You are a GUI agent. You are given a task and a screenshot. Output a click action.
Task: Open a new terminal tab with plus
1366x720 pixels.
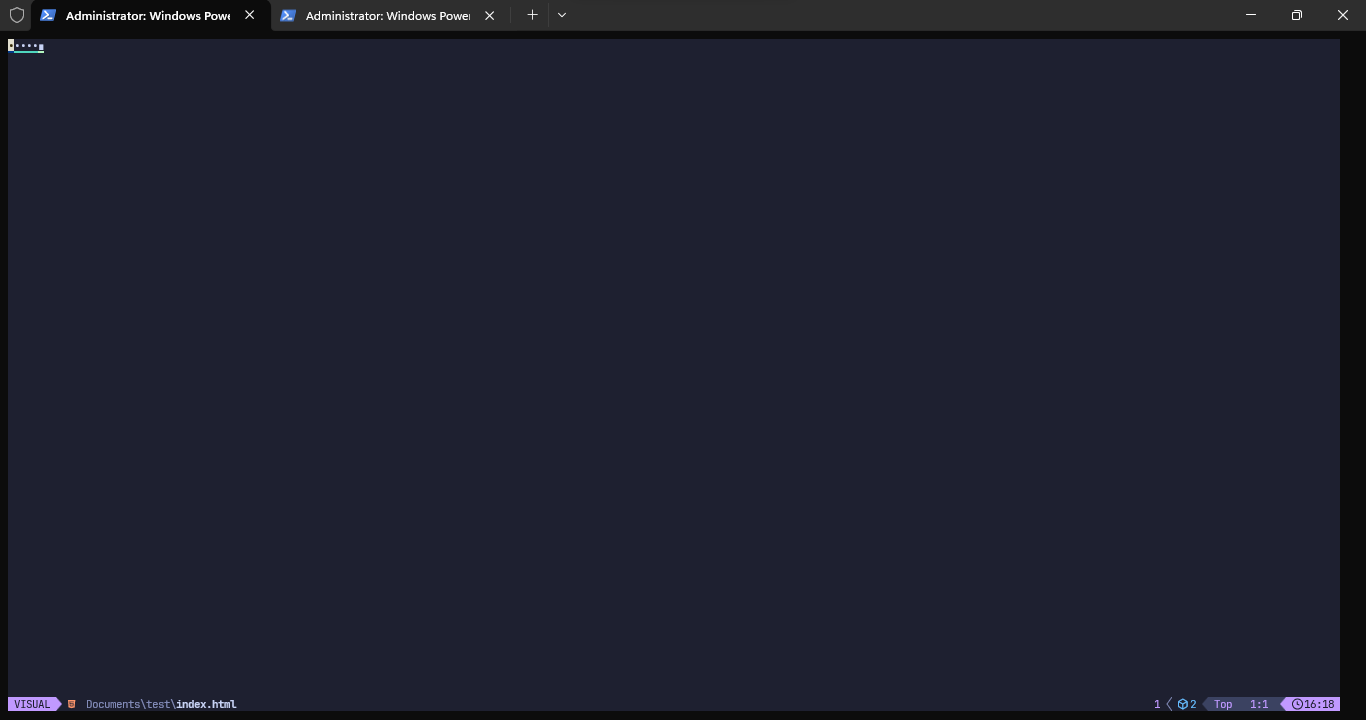tap(532, 15)
